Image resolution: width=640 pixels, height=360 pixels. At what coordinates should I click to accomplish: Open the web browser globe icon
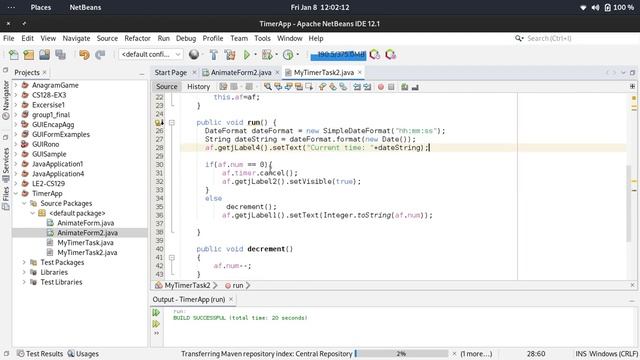point(194,54)
